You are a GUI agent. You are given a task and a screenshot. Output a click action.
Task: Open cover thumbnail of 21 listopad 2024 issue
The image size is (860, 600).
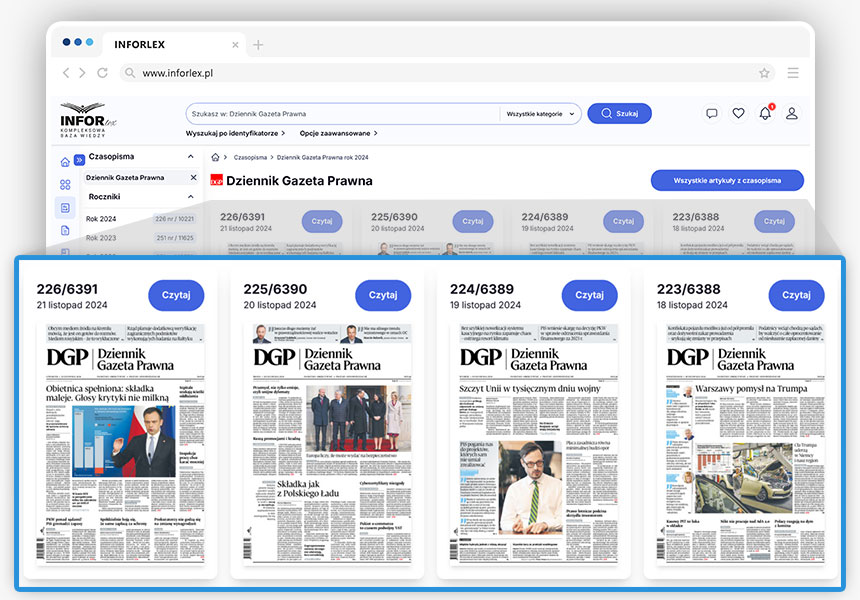120,444
